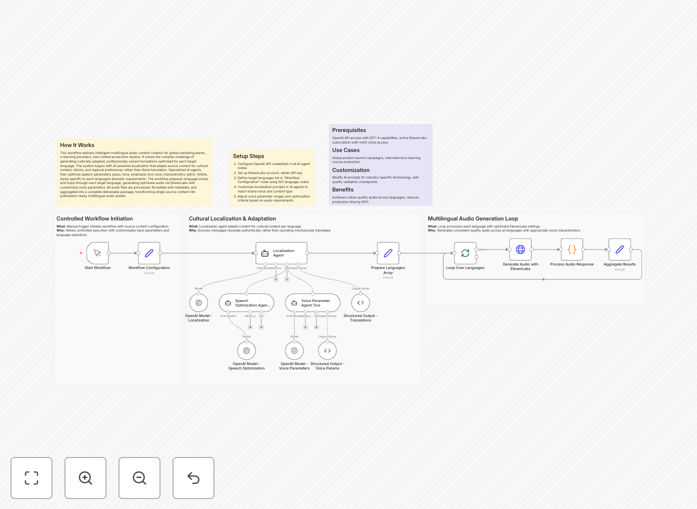Select OpenAI Model - Localization node
Screen dimensions: 697x509
pyautogui.click(x=198, y=303)
